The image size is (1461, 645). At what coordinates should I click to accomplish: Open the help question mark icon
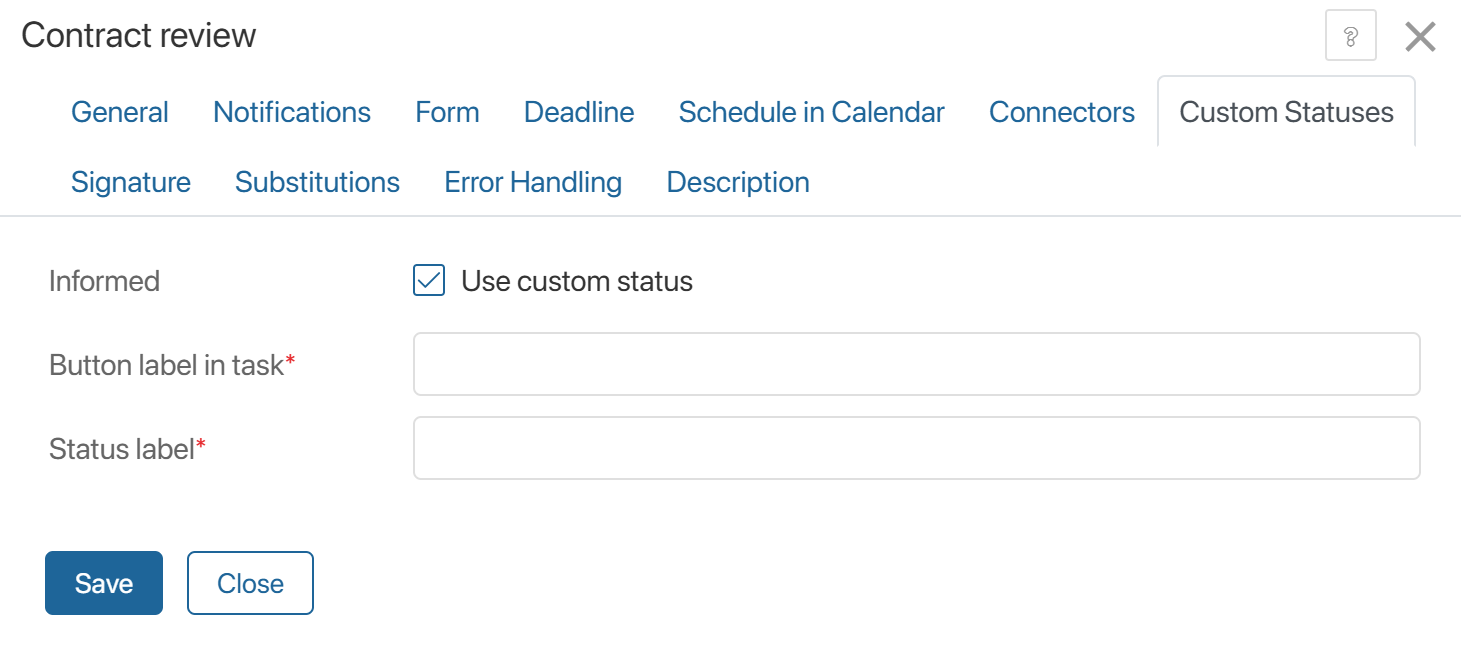tap(1350, 37)
